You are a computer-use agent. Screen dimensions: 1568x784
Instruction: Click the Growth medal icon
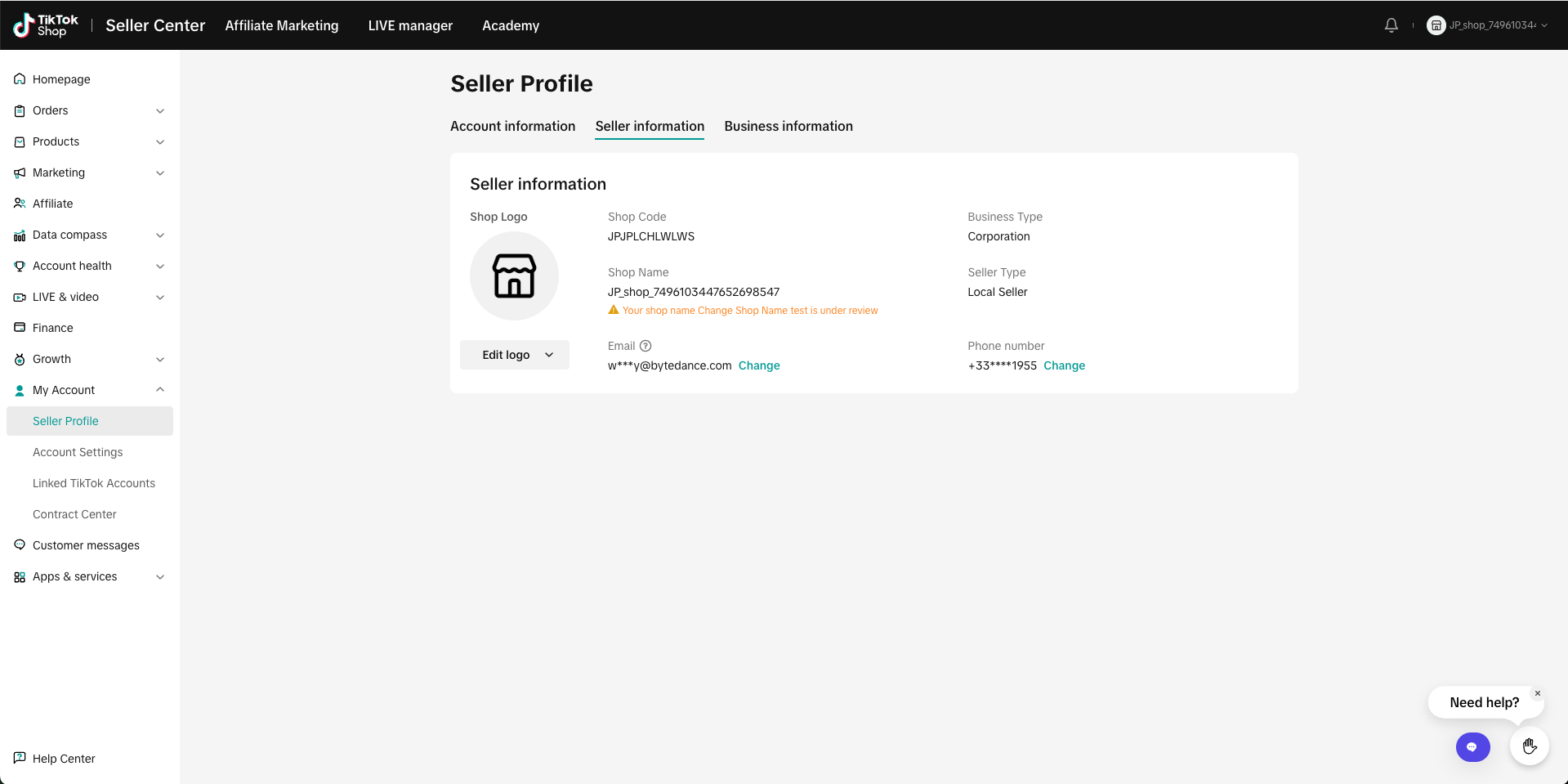(20, 359)
